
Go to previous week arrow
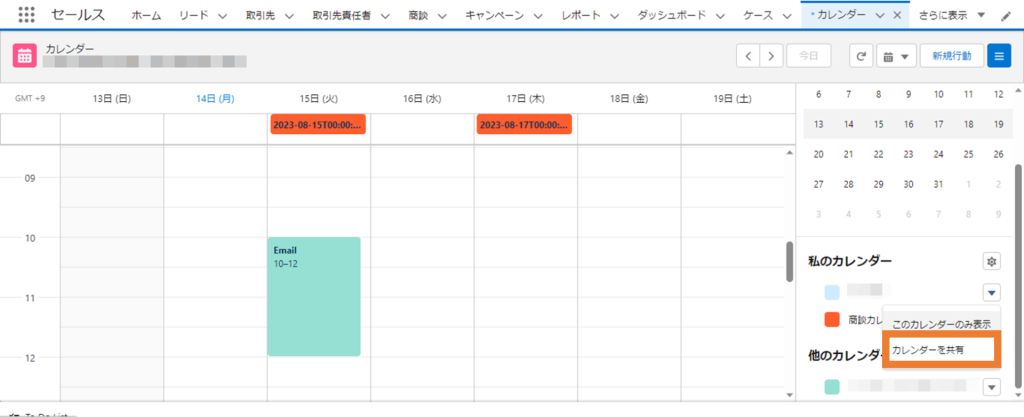pos(748,56)
